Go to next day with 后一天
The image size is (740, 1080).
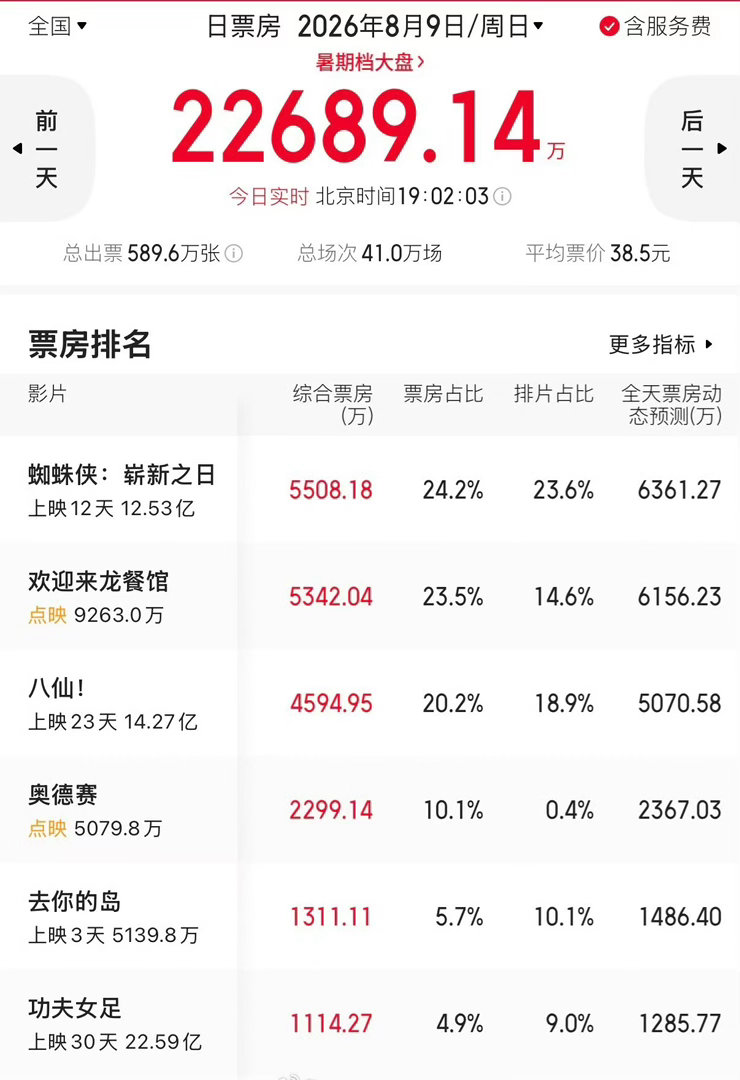(692, 148)
